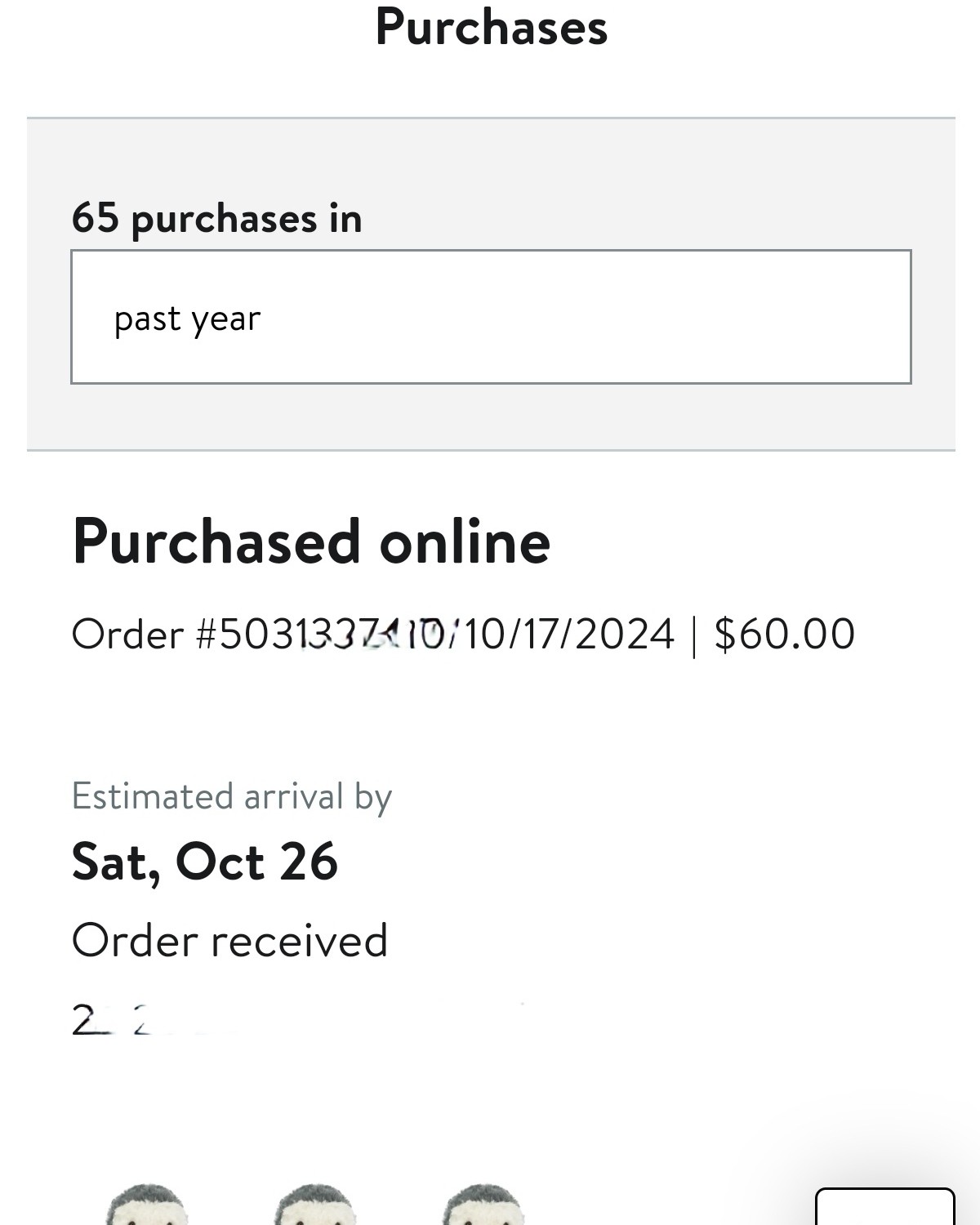The image size is (980, 1225).
Task: Click the $60.00 order total
Action: coord(784,635)
